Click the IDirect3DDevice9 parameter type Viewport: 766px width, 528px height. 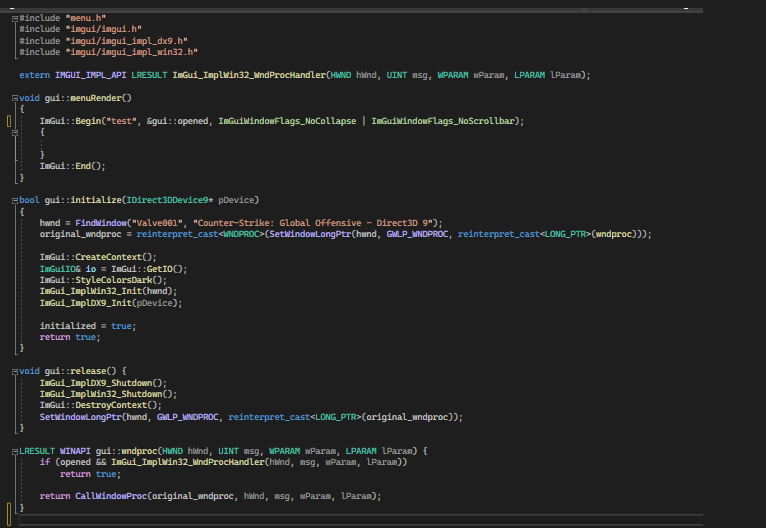click(166, 200)
